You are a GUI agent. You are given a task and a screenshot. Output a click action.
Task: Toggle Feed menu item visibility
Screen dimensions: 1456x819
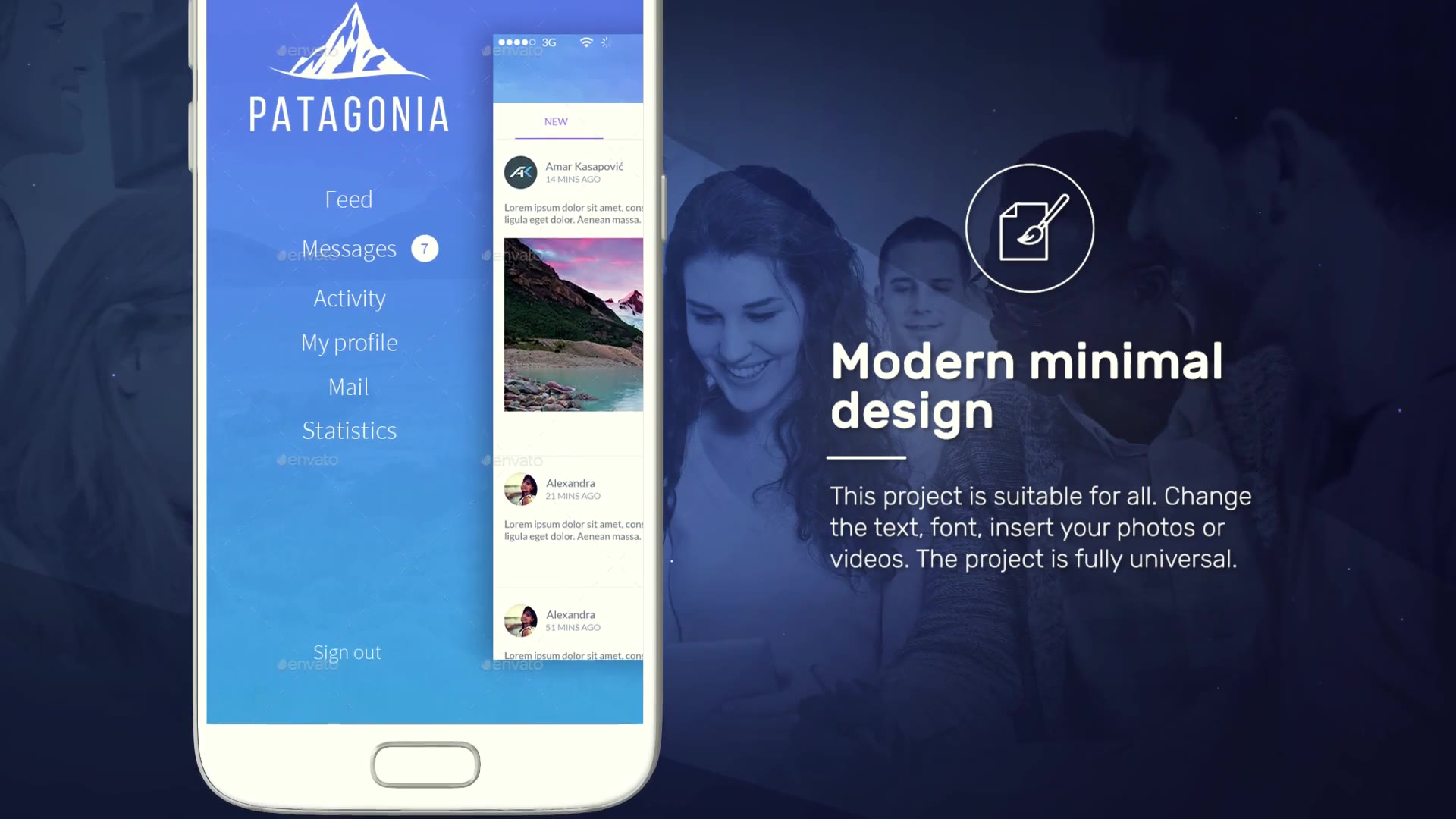click(348, 198)
